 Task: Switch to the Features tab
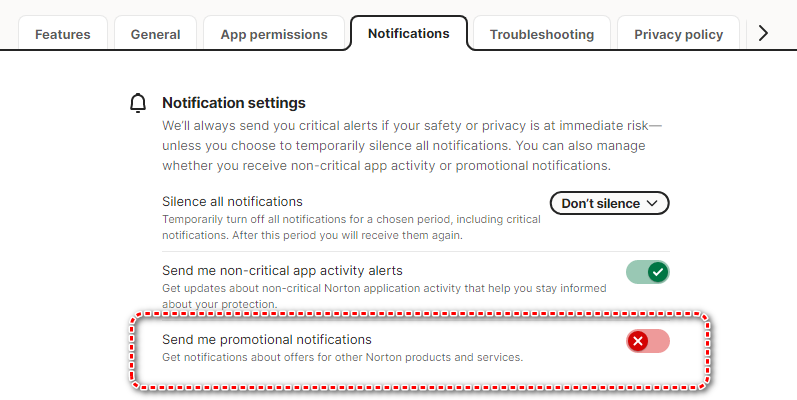(x=63, y=34)
